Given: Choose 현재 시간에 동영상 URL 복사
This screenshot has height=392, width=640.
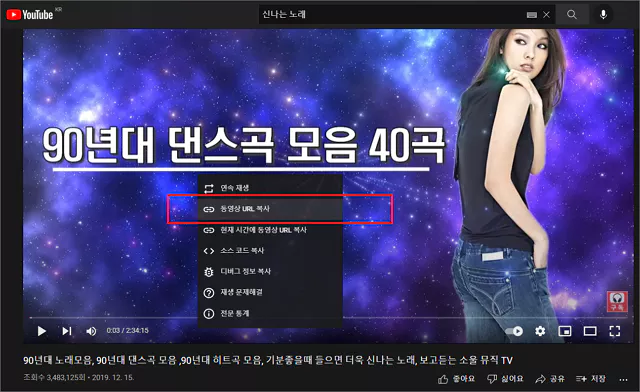Looking at the screenshot, I should click(x=270, y=230).
